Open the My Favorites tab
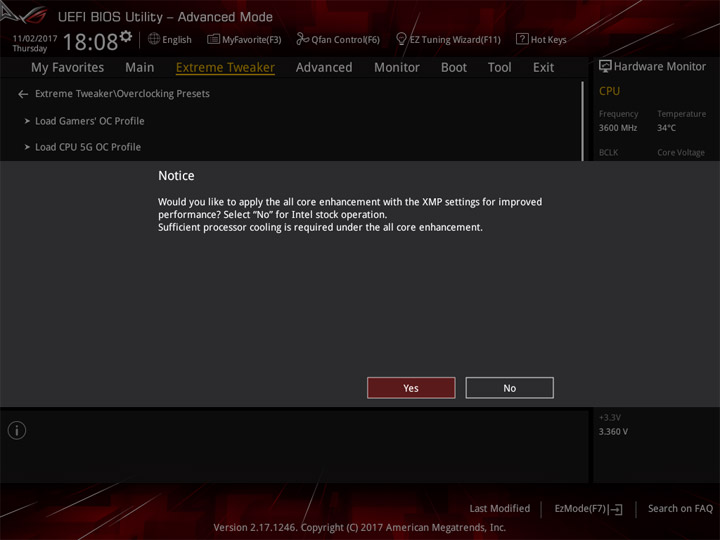Viewport: 720px width, 540px height. click(x=68, y=68)
